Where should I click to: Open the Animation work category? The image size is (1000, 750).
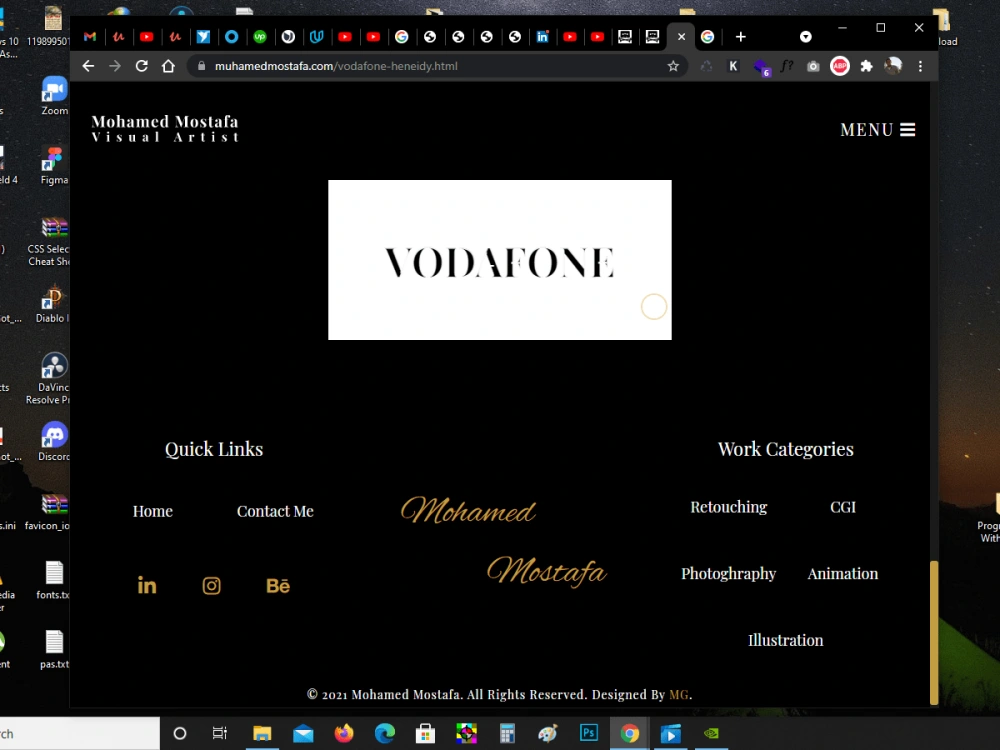point(843,573)
